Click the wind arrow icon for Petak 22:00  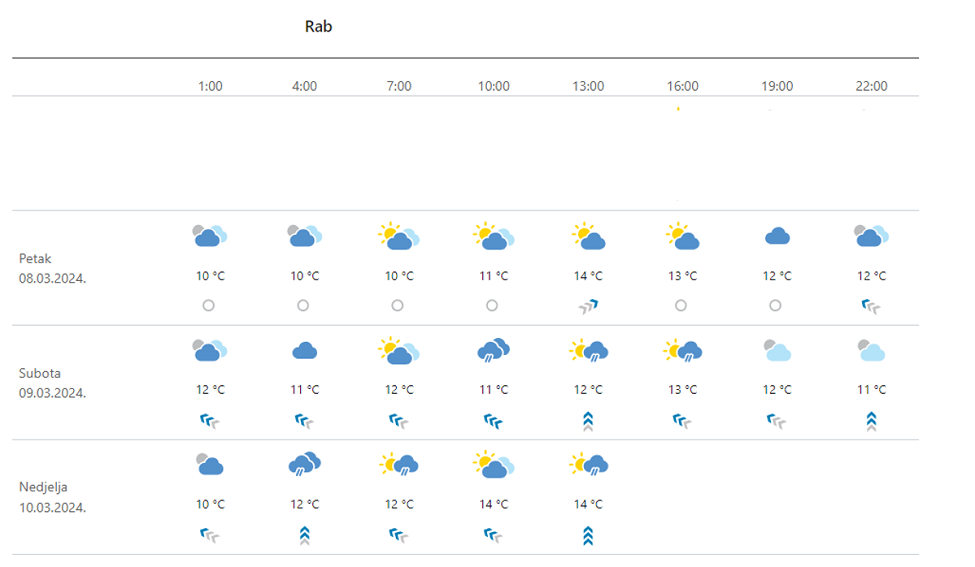pyautogui.click(x=871, y=307)
